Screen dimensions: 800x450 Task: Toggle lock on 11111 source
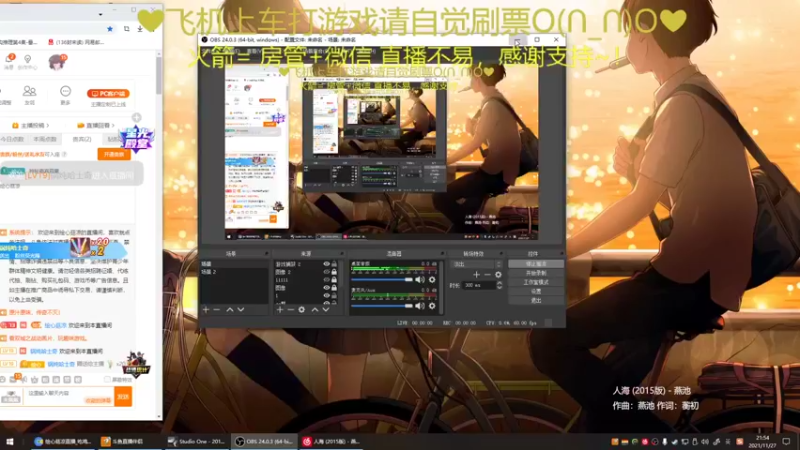click(334, 280)
